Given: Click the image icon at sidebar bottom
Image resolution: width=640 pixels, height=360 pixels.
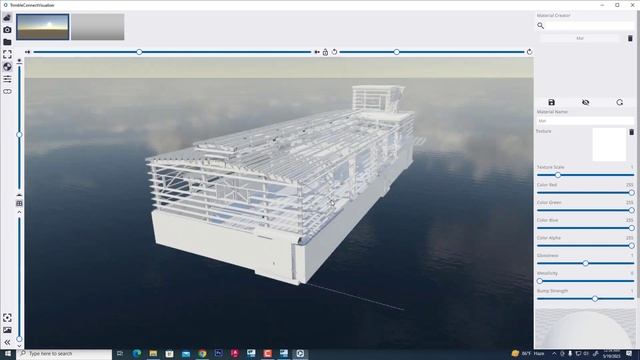Looking at the screenshot, I should (x=7, y=330).
